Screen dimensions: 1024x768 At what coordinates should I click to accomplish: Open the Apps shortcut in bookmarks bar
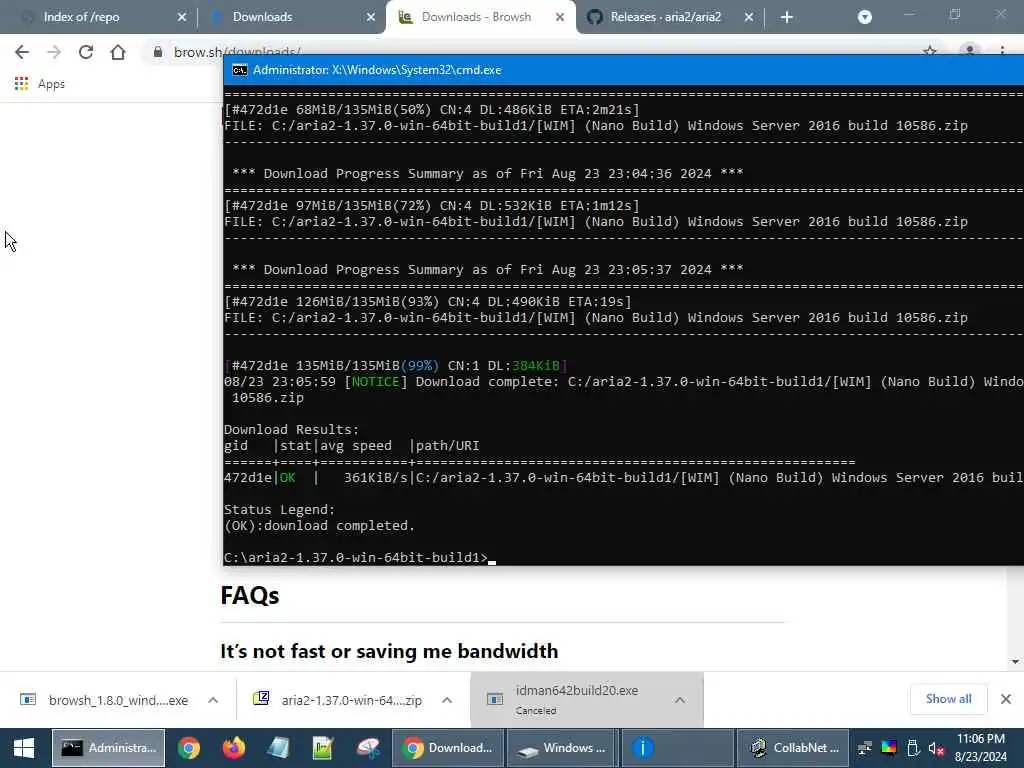[x=40, y=84]
